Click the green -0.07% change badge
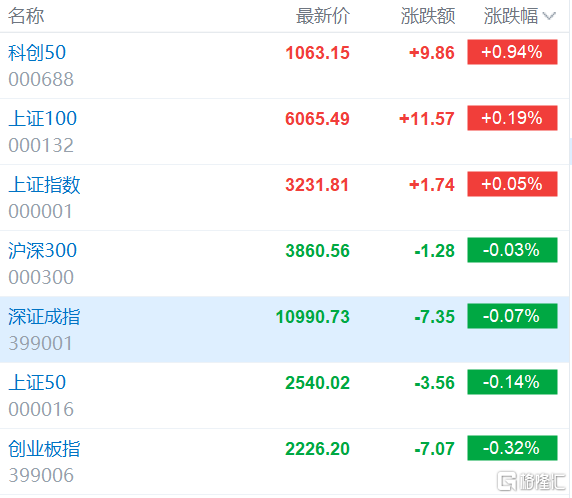This screenshot has height=498, width=572. coord(512,316)
